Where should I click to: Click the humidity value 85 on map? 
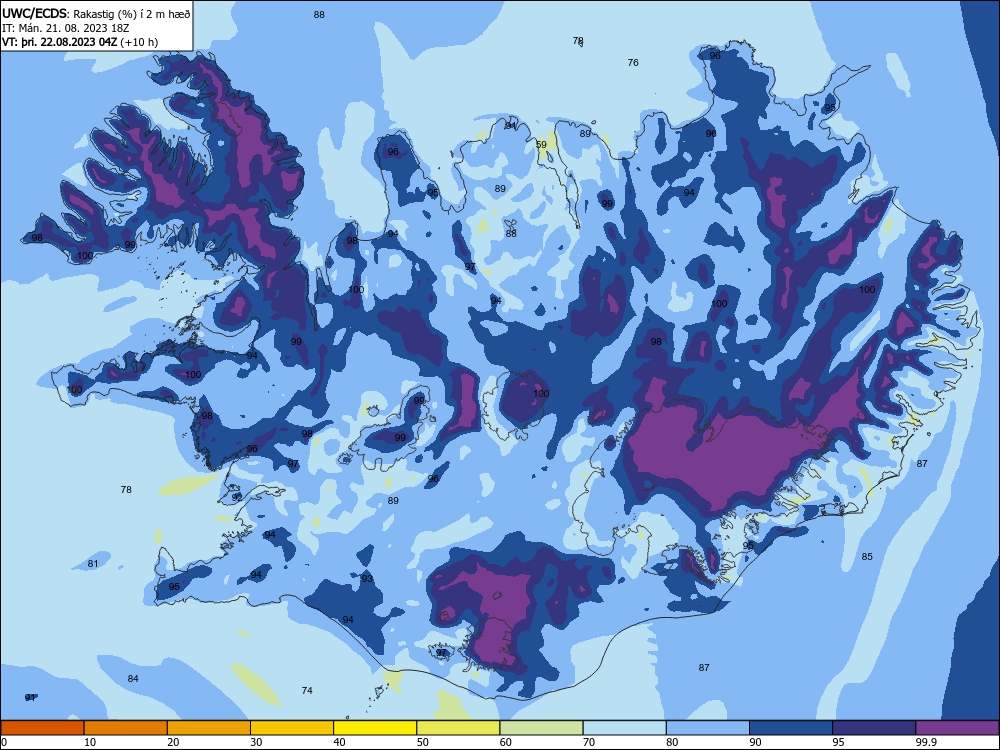point(867,557)
